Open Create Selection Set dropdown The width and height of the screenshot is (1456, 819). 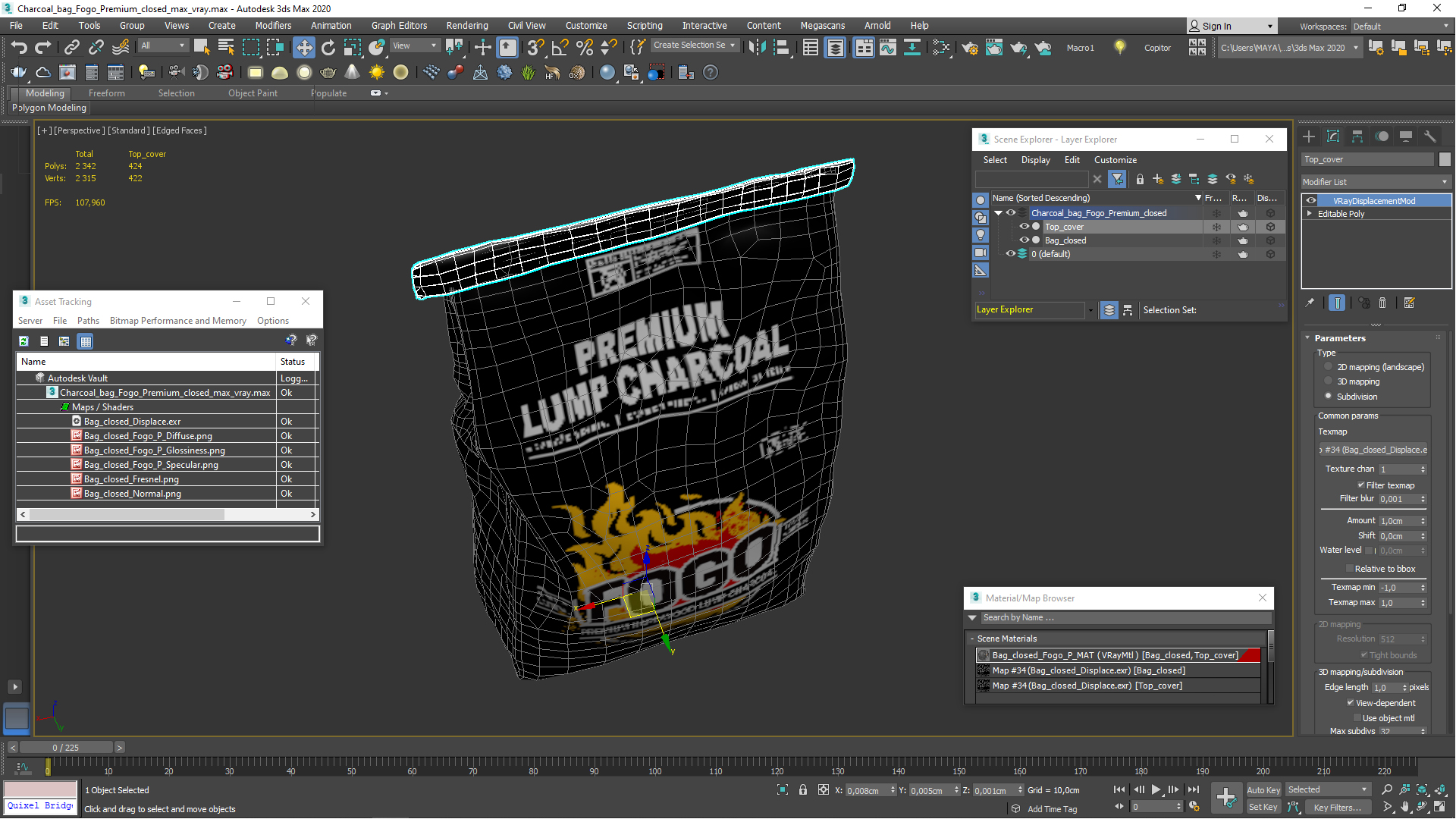pyautogui.click(x=694, y=45)
